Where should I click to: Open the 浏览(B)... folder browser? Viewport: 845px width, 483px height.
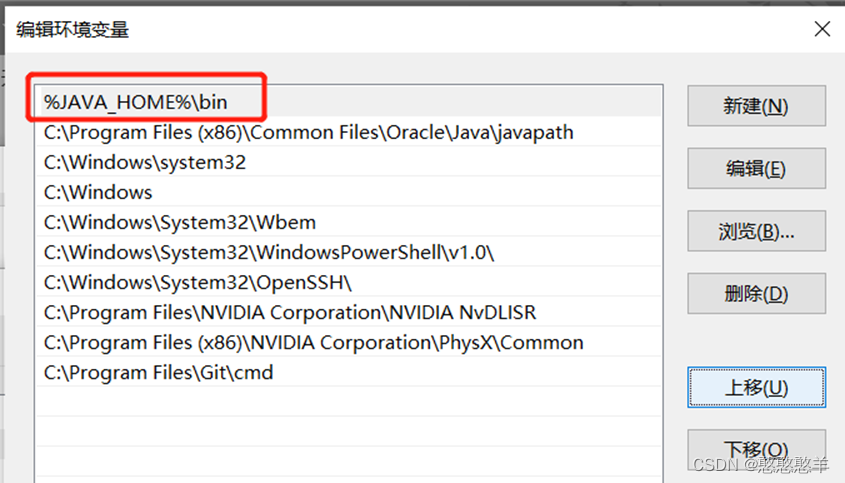(x=756, y=231)
